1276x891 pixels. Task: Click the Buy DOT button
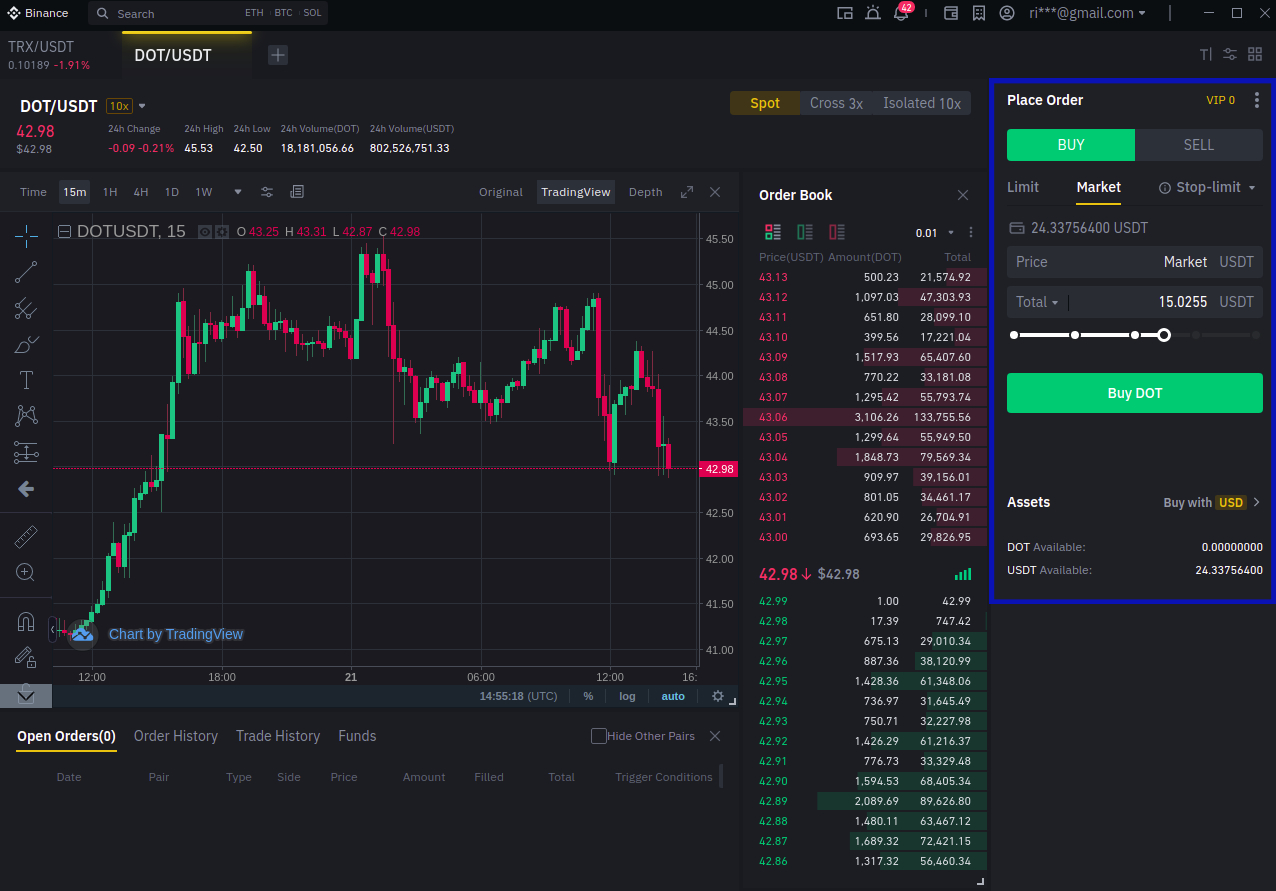pos(1135,393)
